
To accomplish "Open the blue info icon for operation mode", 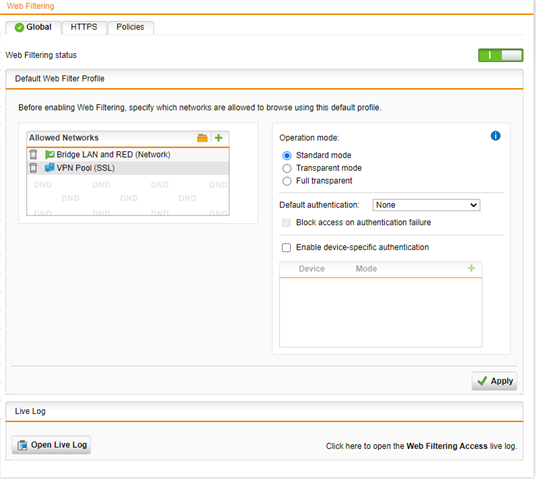I will (x=495, y=136).
